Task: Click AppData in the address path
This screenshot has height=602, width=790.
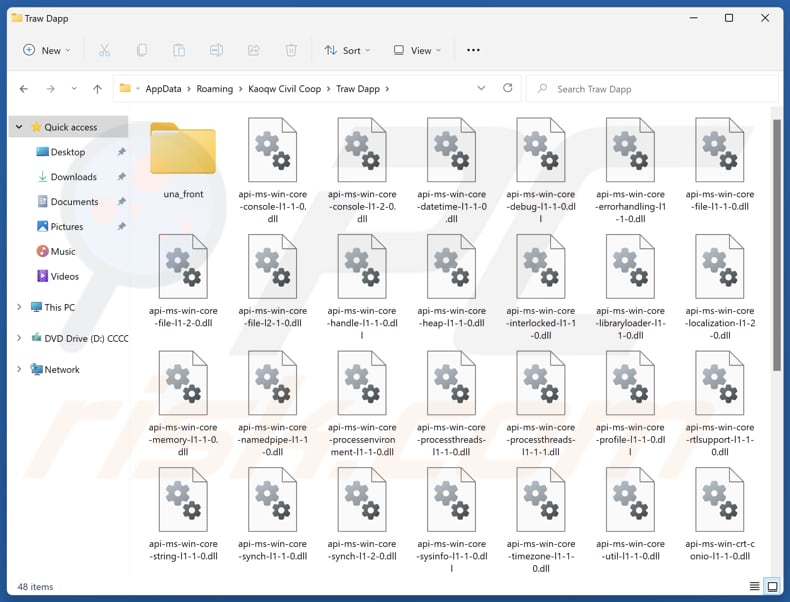Action: click(x=163, y=89)
